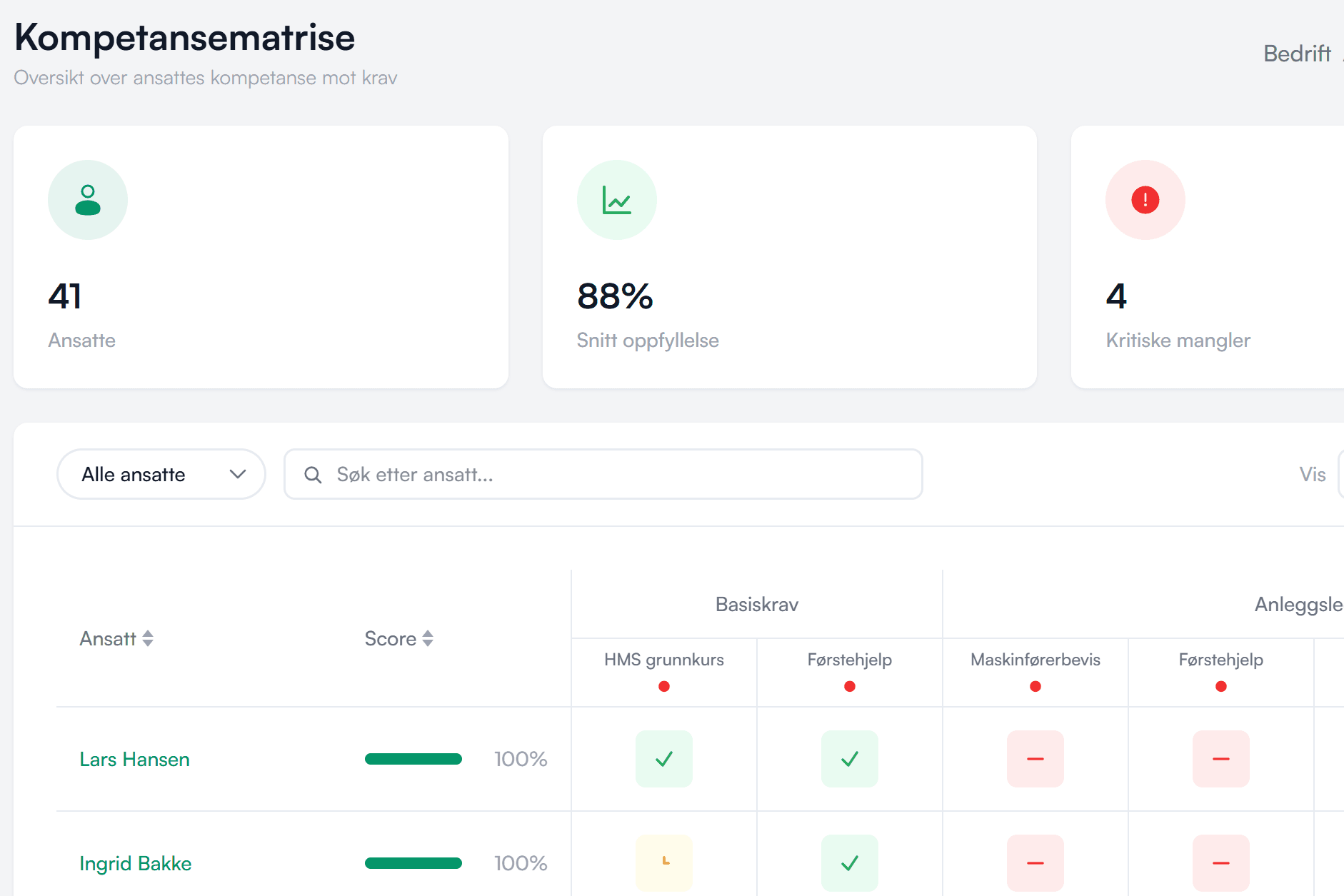Click the red dot under Anleggsleder Førstehjelp

coord(1221,687)
